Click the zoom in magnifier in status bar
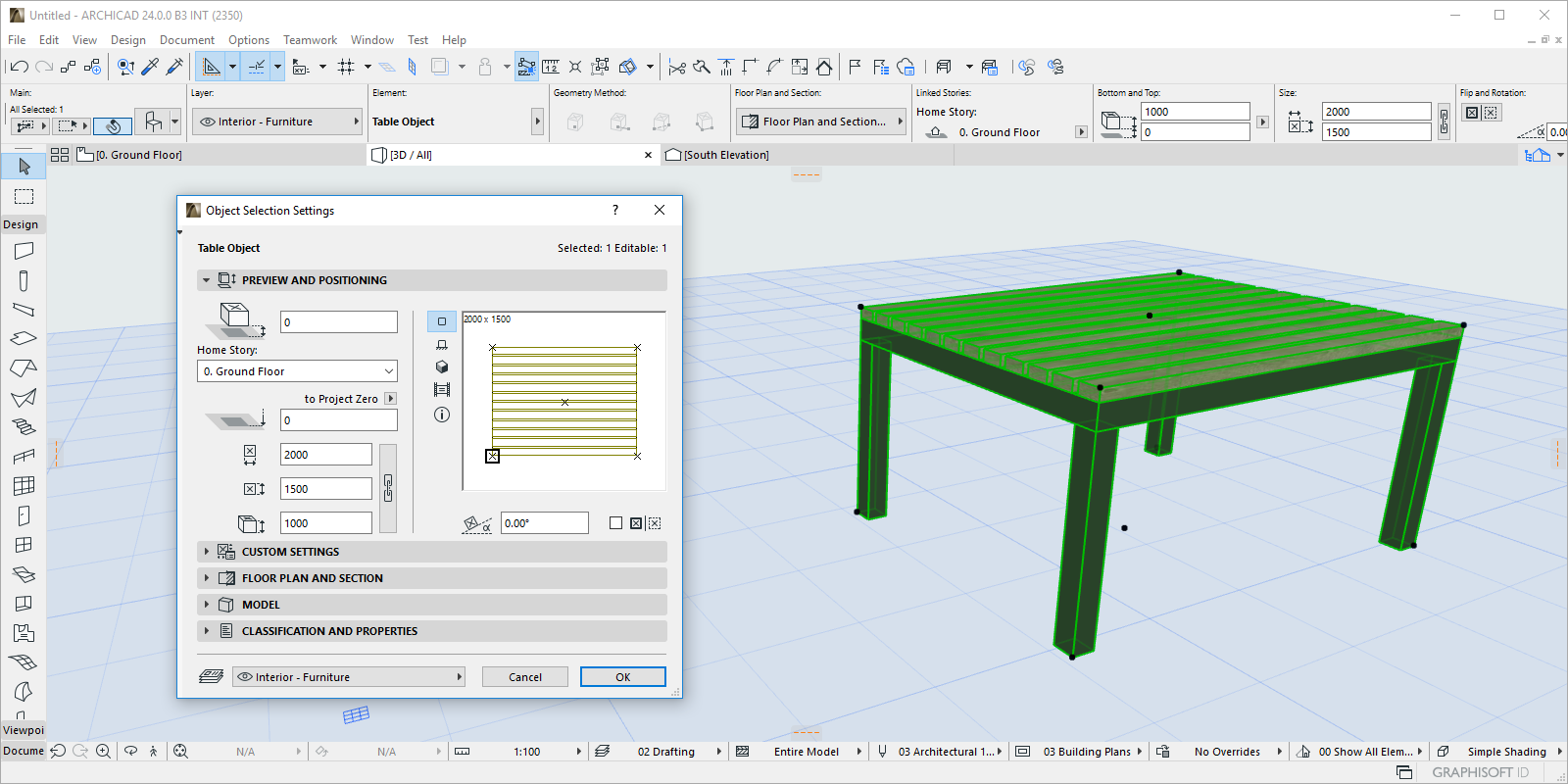Image resolution: width=1568 pixels, height=784 pixels. (x=103, y=752)
